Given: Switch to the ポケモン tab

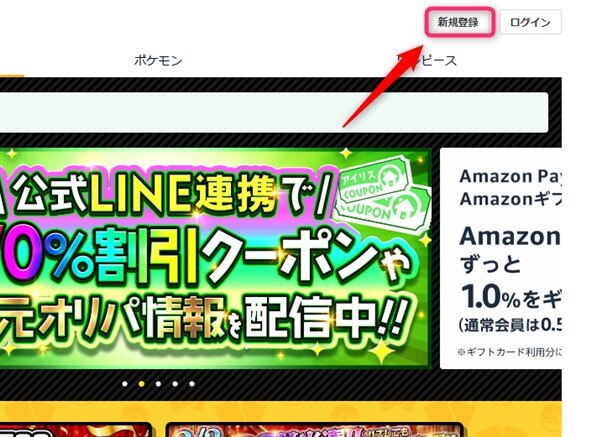Looking at the screenshot, I should [x=158, y=60].
